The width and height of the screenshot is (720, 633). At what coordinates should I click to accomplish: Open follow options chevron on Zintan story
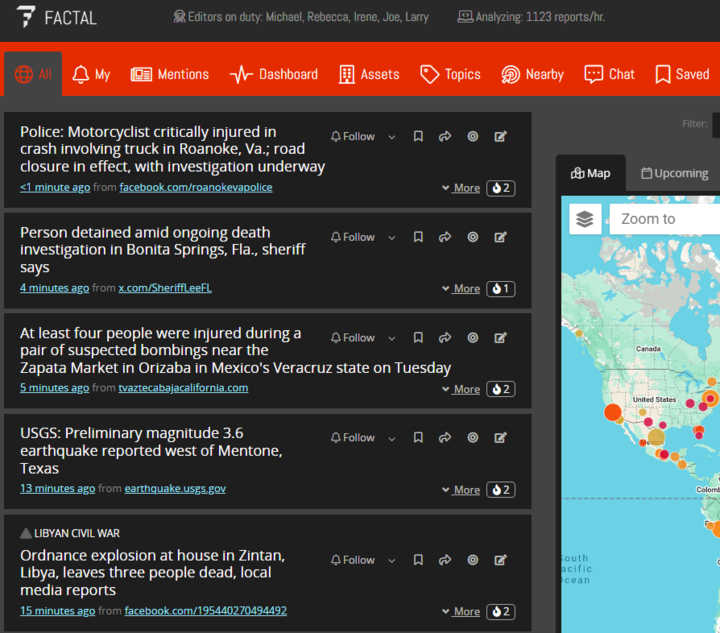[x=392, y=560]
